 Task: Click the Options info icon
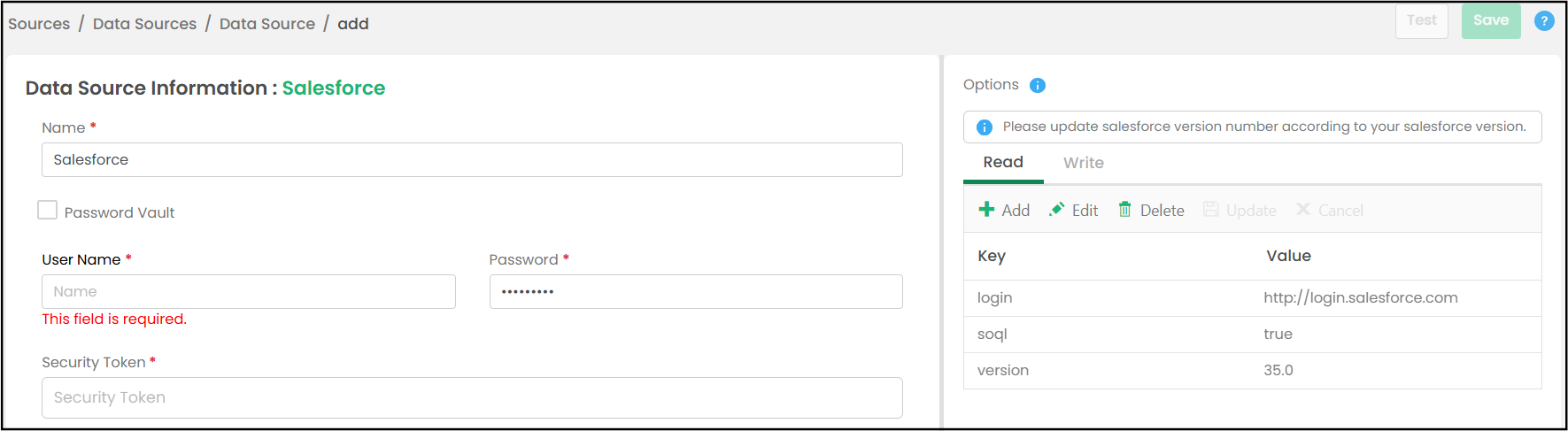(x=1038, y=86)
